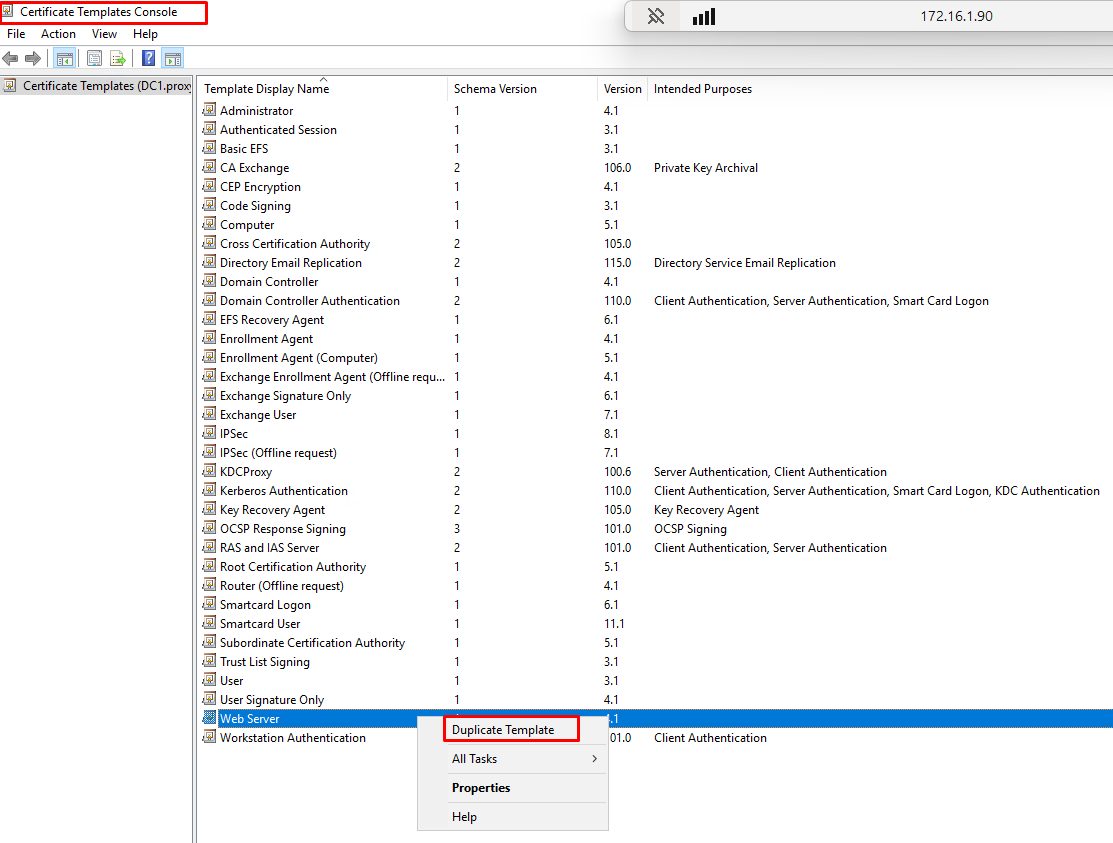Click the Back arrow toolbar icon
The image size is (1113, 843).
coord(10,58)
